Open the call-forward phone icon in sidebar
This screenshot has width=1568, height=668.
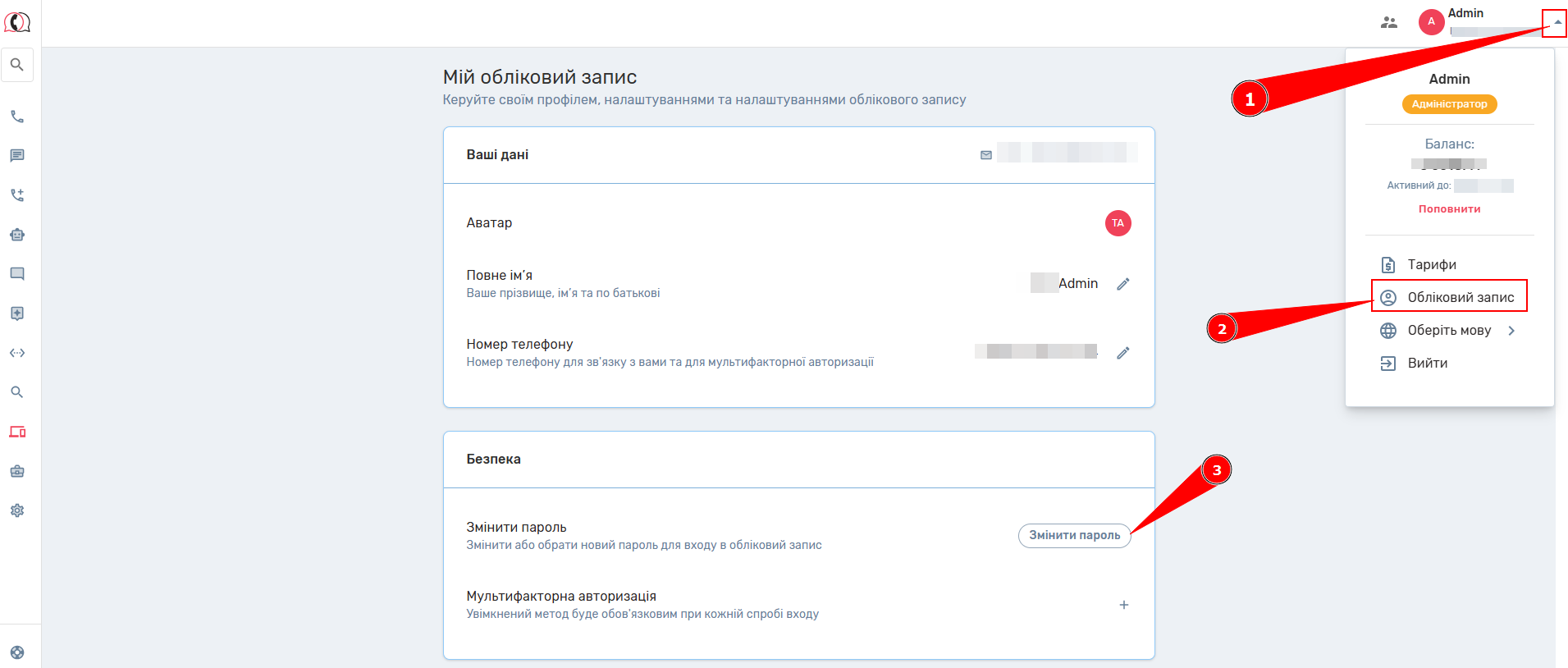pos(17,195)
